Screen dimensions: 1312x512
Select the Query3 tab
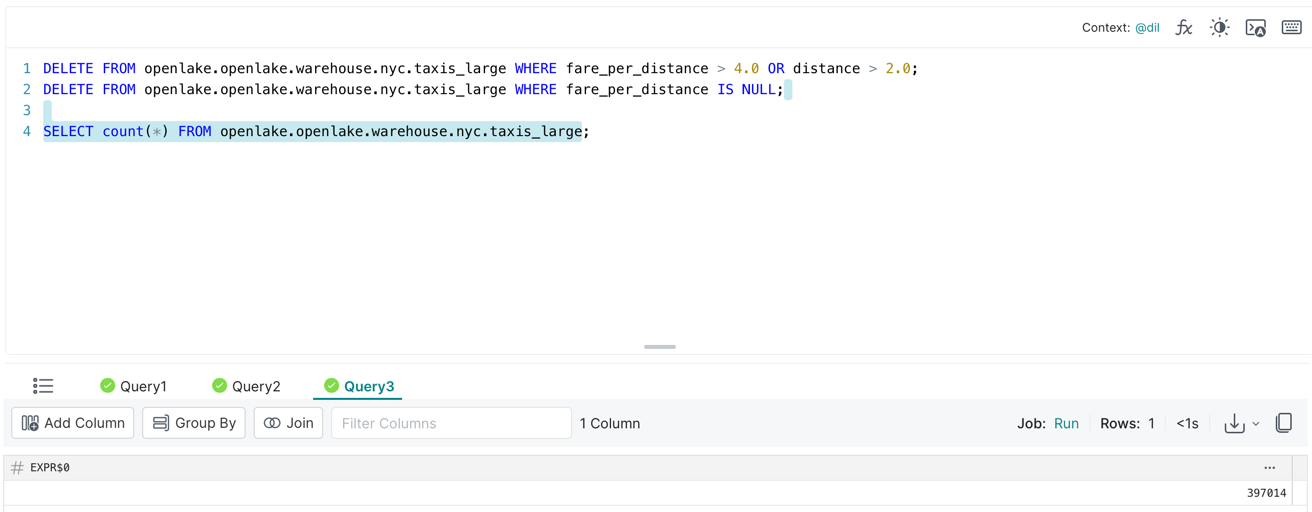[358, 386]
